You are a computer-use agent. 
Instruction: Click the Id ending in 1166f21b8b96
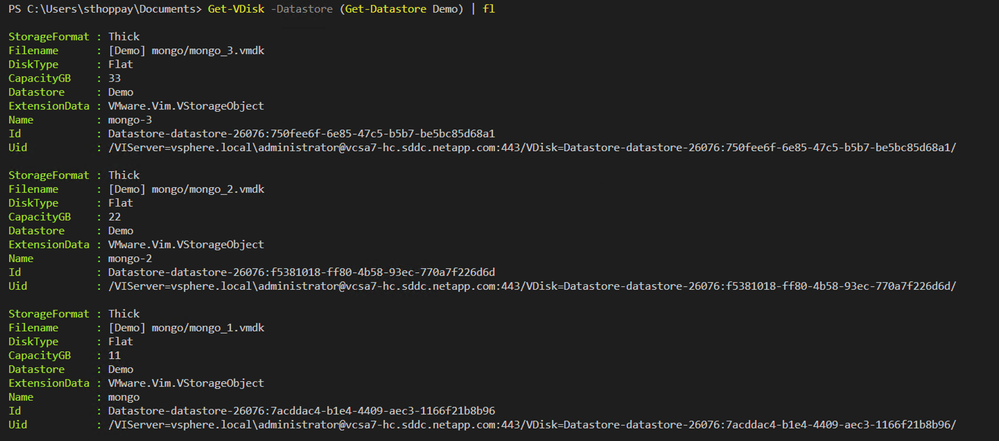tap(302, 410)
